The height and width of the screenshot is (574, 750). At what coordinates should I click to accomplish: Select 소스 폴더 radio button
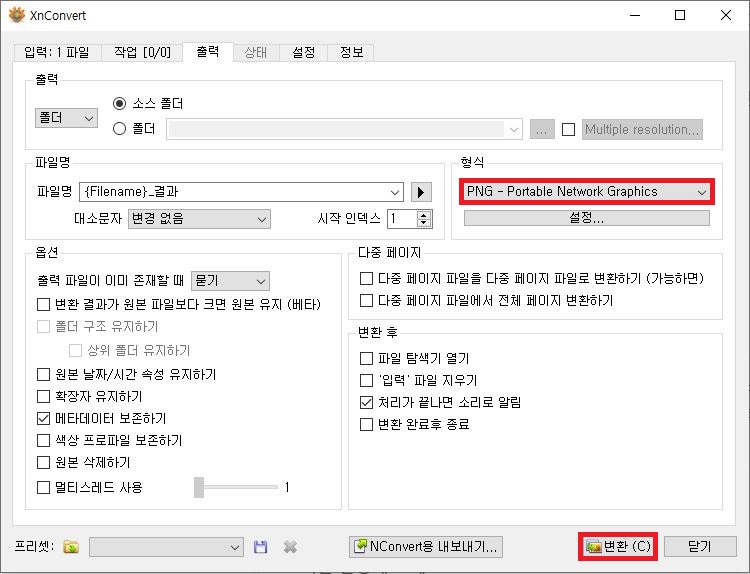click(x=120, y=103)
